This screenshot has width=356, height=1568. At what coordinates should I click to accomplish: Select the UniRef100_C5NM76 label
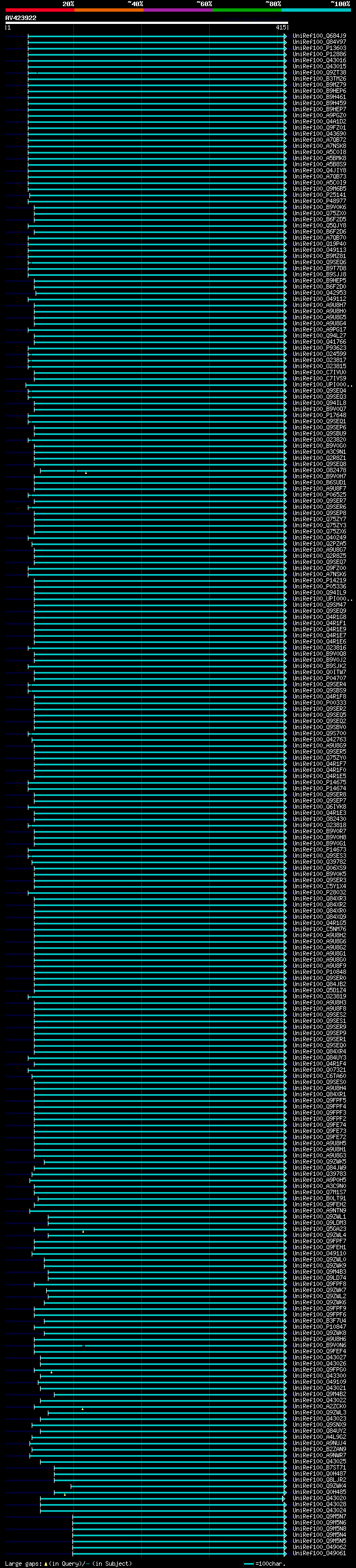(x=319, y=929)
